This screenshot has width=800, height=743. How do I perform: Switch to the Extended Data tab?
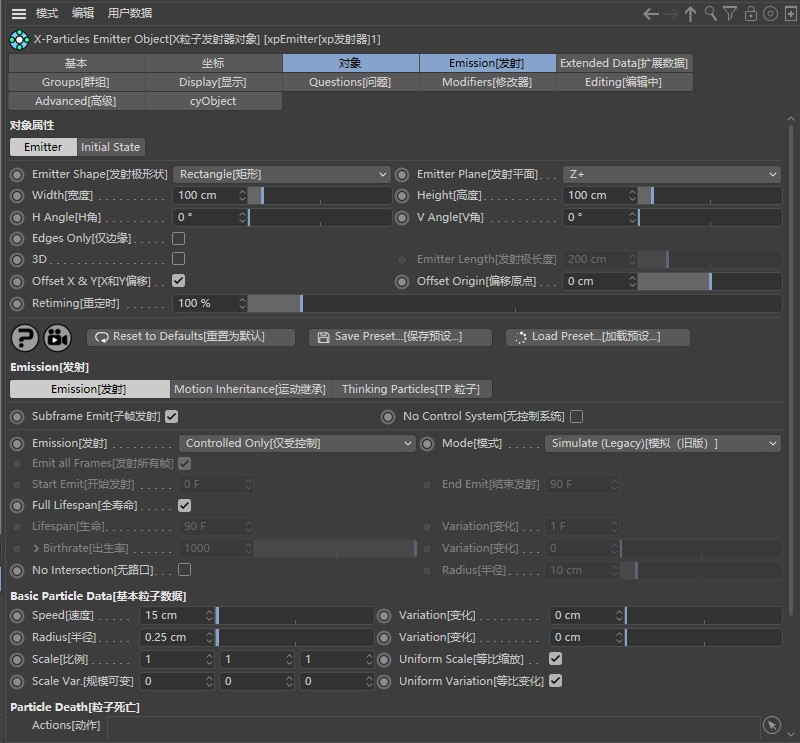[624, 63]
